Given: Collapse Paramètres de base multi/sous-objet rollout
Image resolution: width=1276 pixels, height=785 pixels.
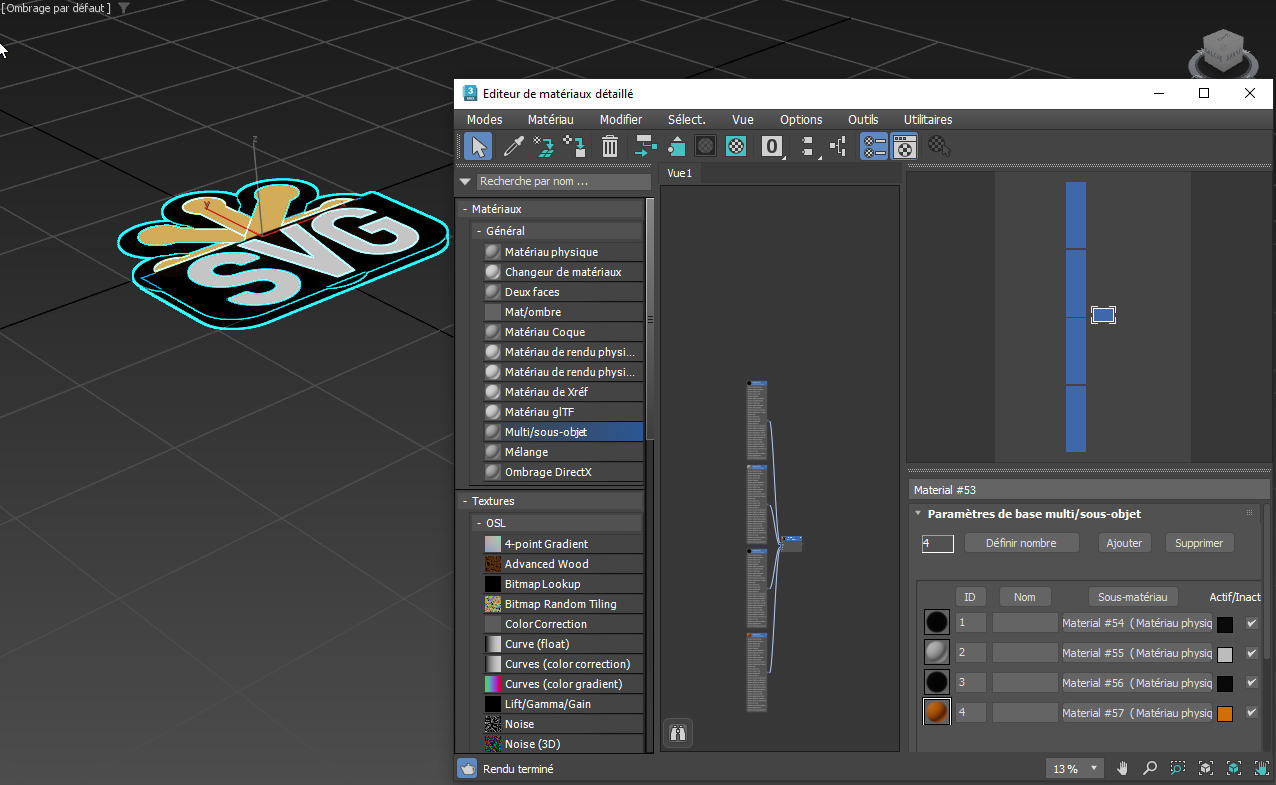Looking at the screenshot, I should [918, 514].
